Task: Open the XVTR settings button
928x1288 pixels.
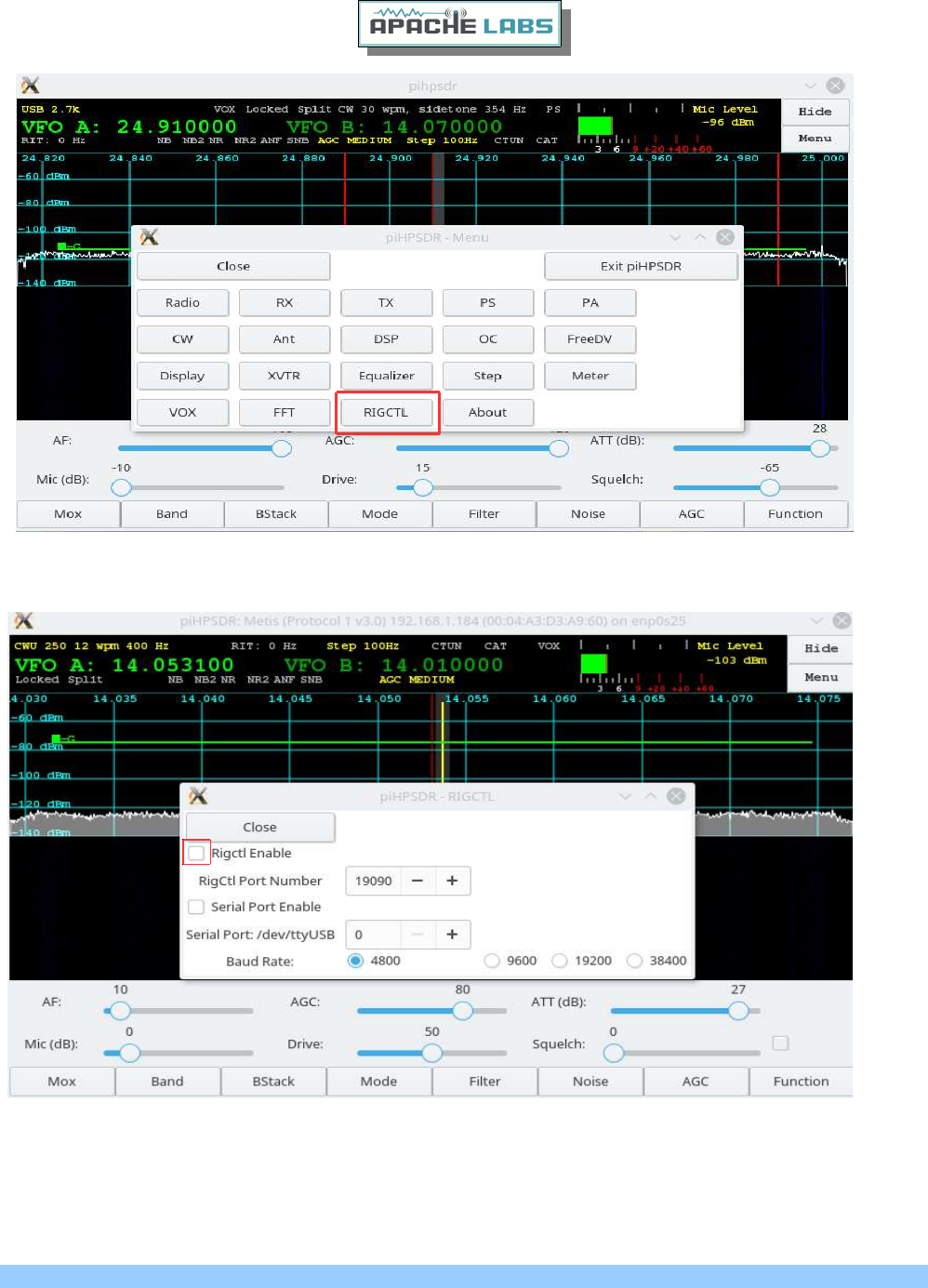Action: coord(285,376)
